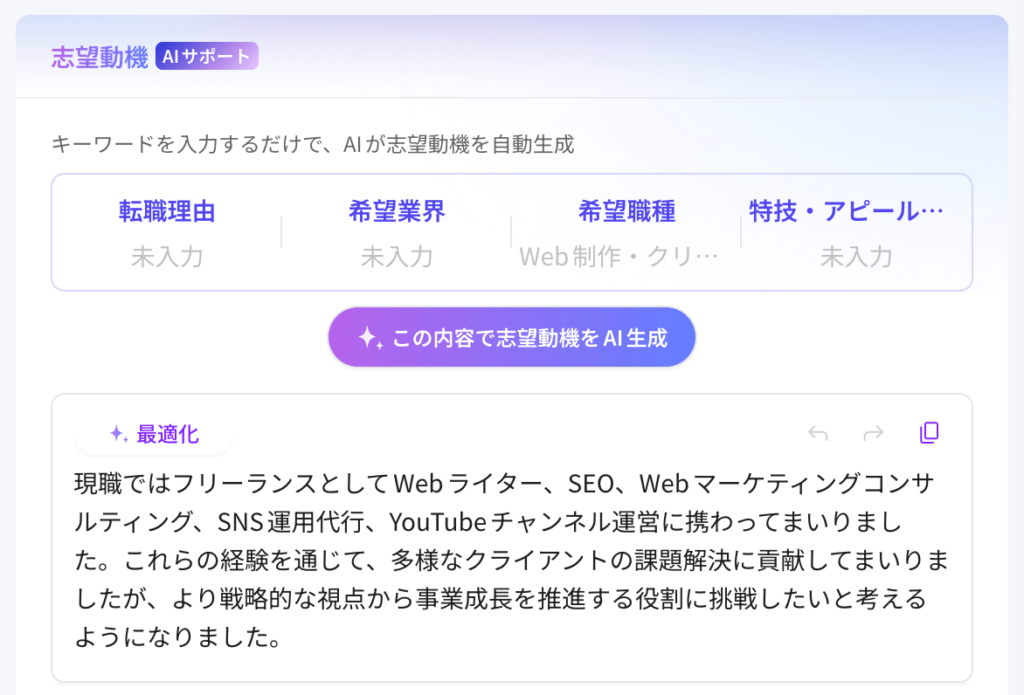1024x695 pixels.
Task: Select the 転職理由 keyword heading
Action: click(167, 212)
